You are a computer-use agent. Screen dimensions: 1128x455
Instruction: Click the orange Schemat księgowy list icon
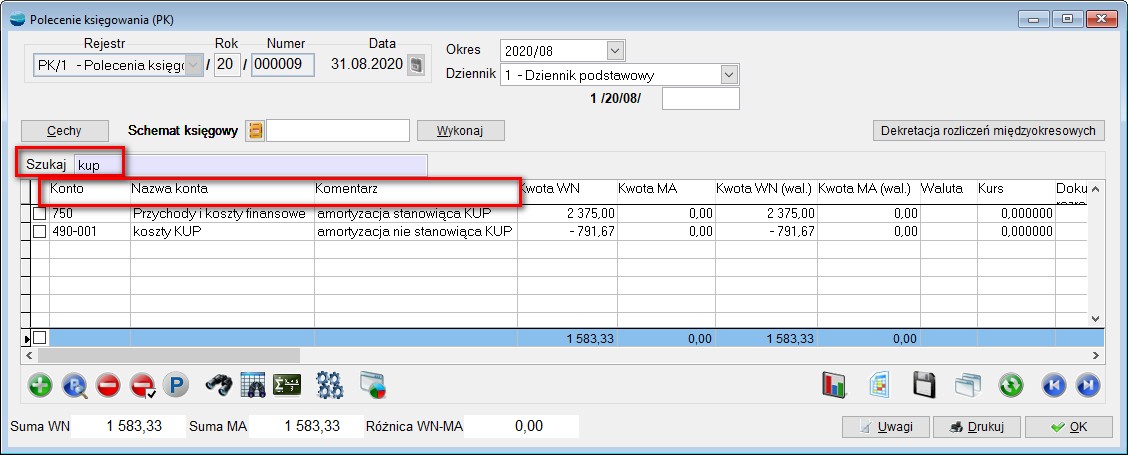(255, 130)
